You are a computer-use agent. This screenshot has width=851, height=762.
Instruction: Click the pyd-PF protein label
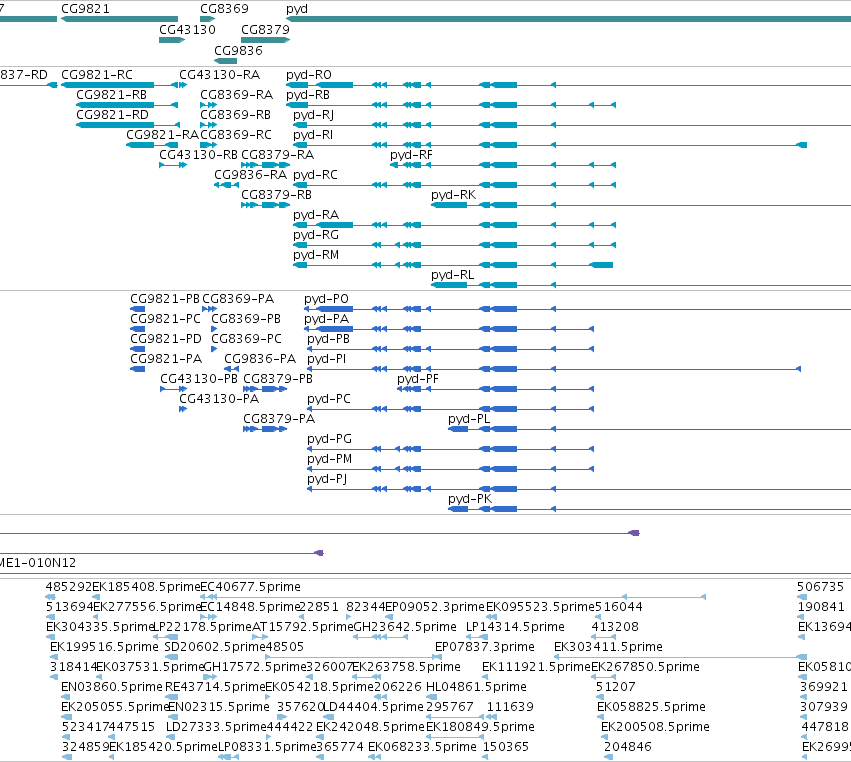coord(418,379)
